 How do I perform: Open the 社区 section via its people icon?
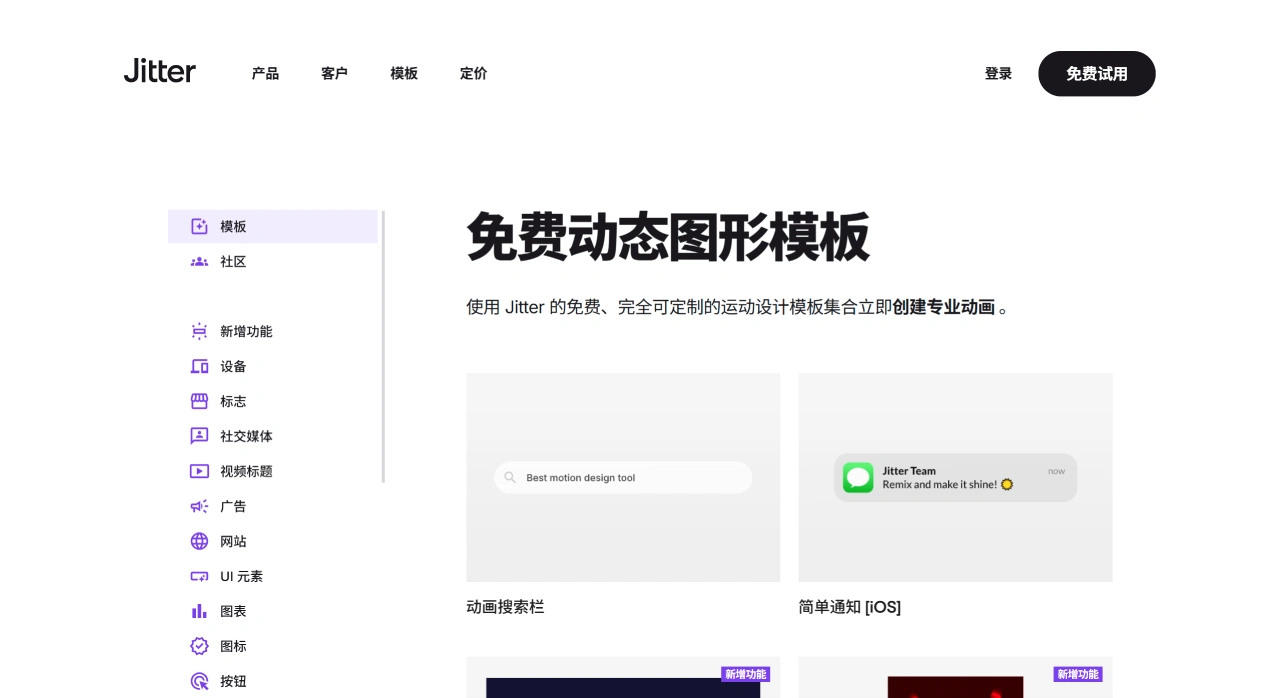(x=199, y=261)
